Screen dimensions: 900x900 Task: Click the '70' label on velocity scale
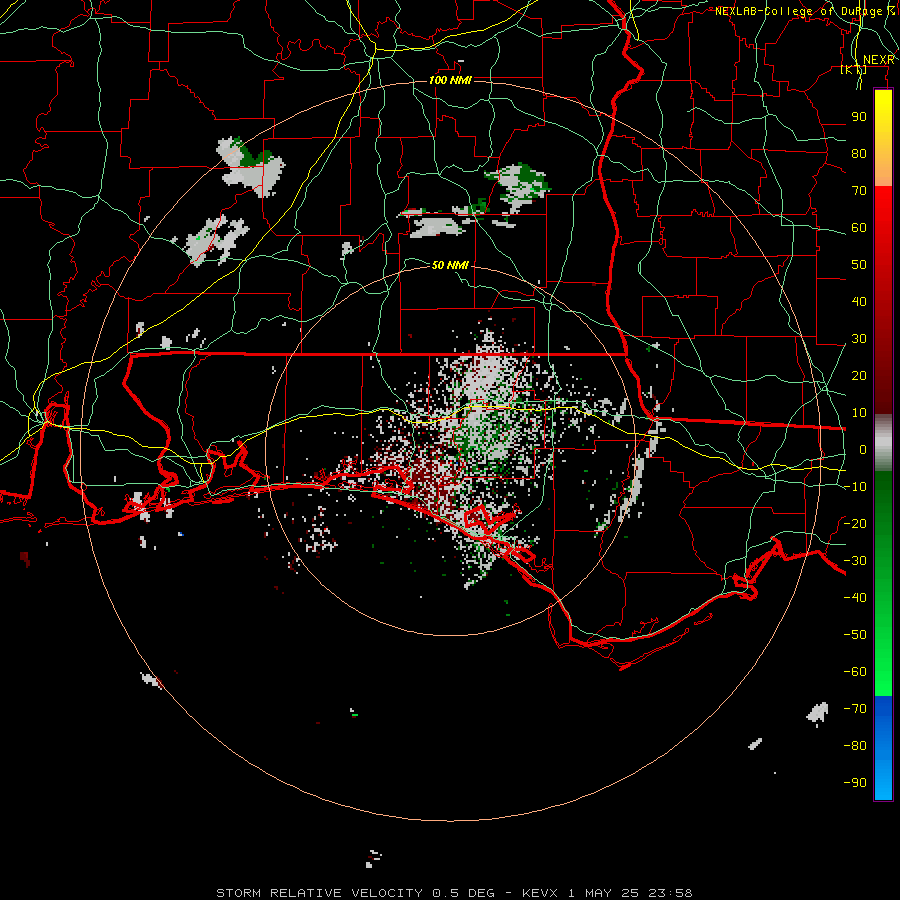click(859, 191)
